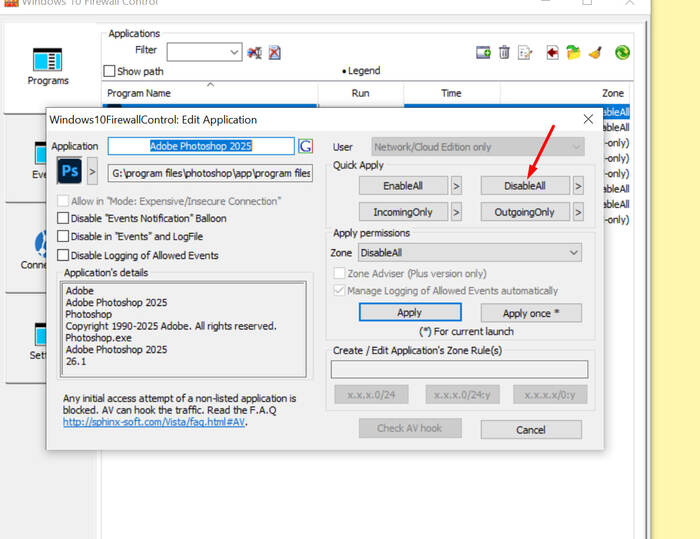Click the add application icon in toolbar

tap(484, 52)
